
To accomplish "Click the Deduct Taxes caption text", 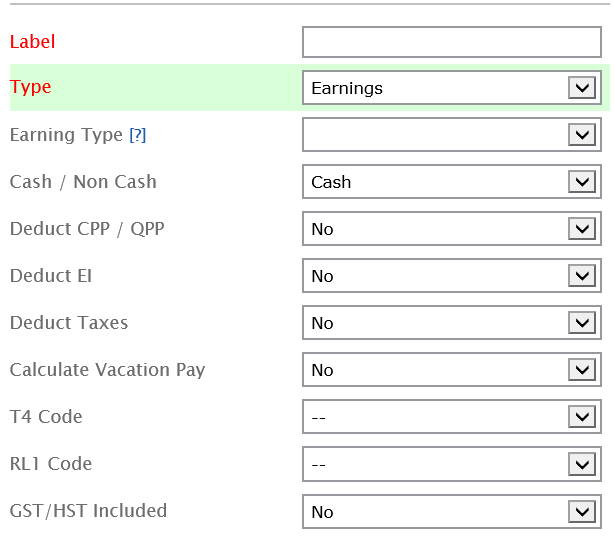I will coord(69,323).
